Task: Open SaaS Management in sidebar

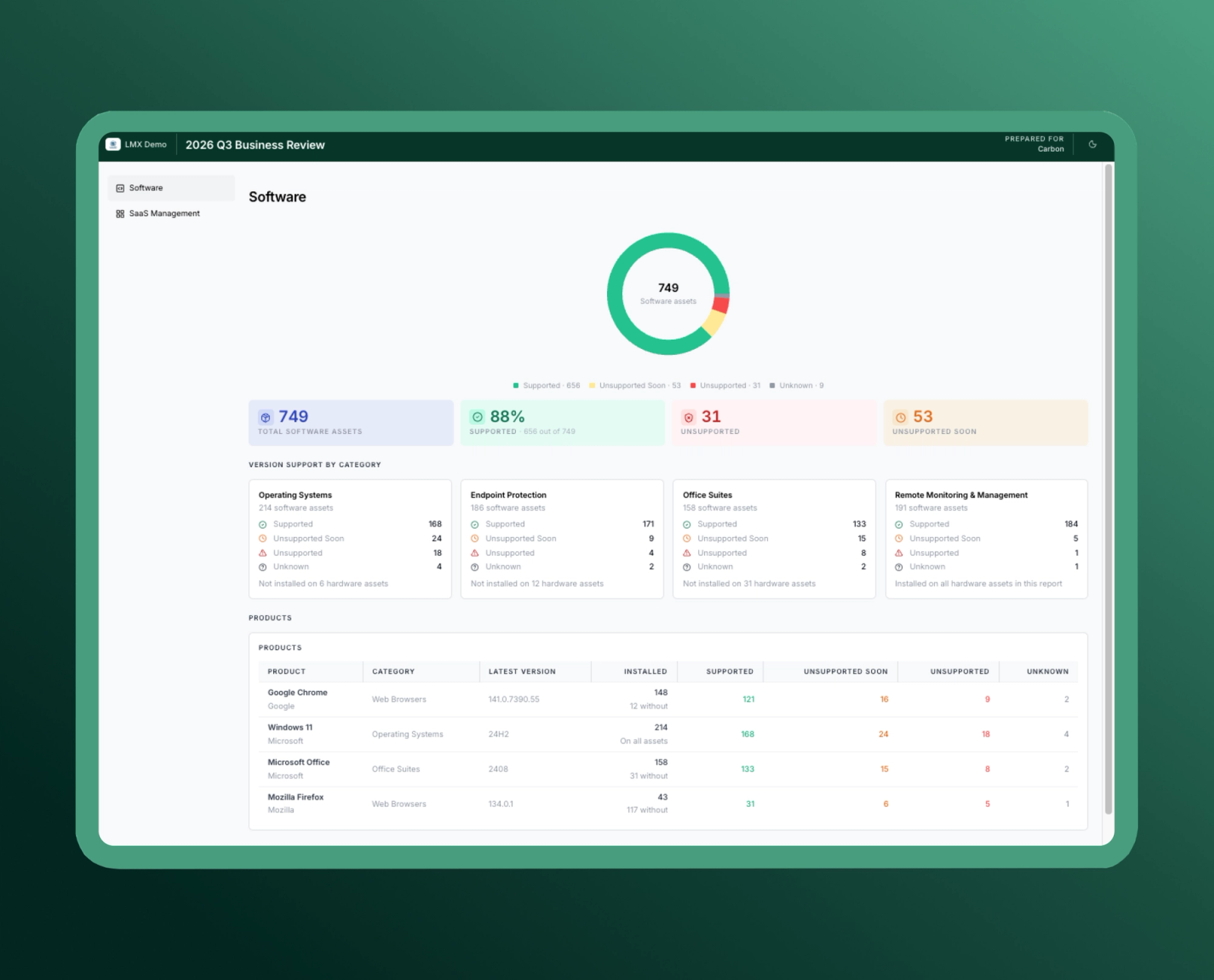Action: (x=171, y=214)
